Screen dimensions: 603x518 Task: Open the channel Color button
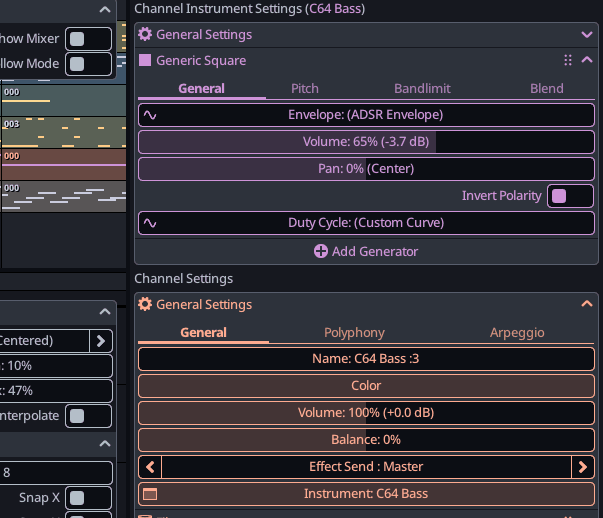[366, 386]
